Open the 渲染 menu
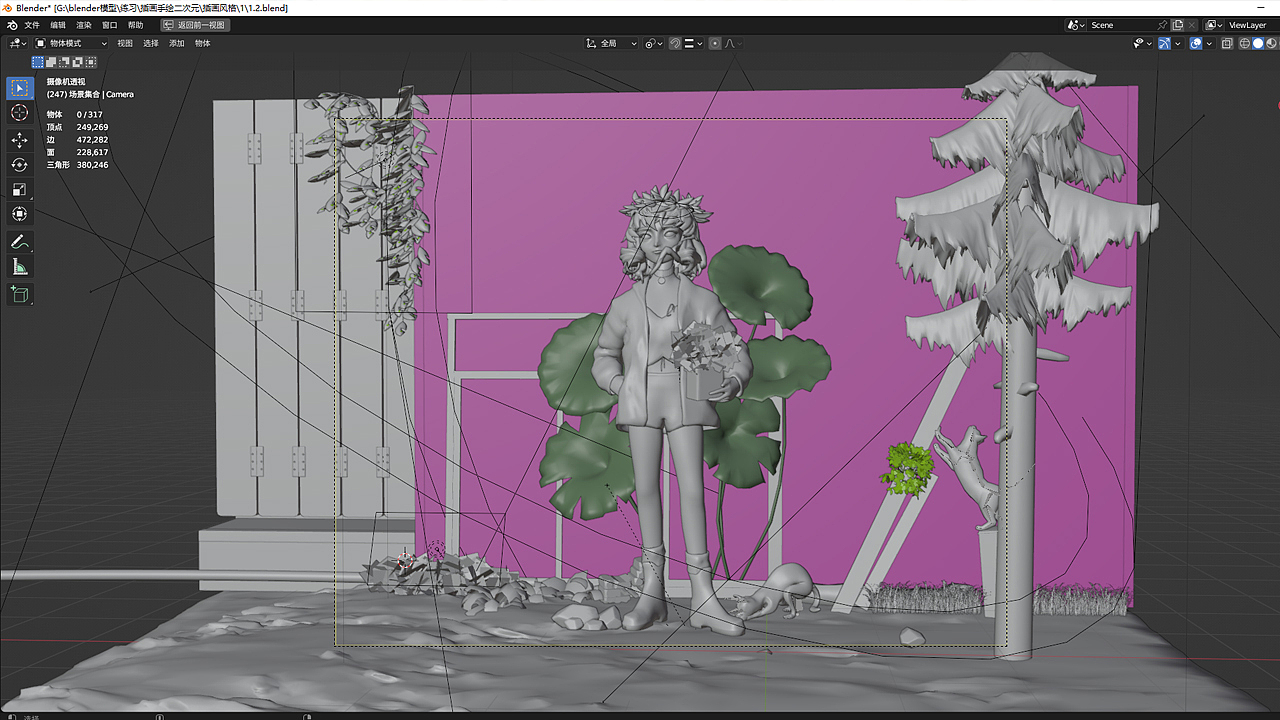1280x720 pixels. (83, 24)
